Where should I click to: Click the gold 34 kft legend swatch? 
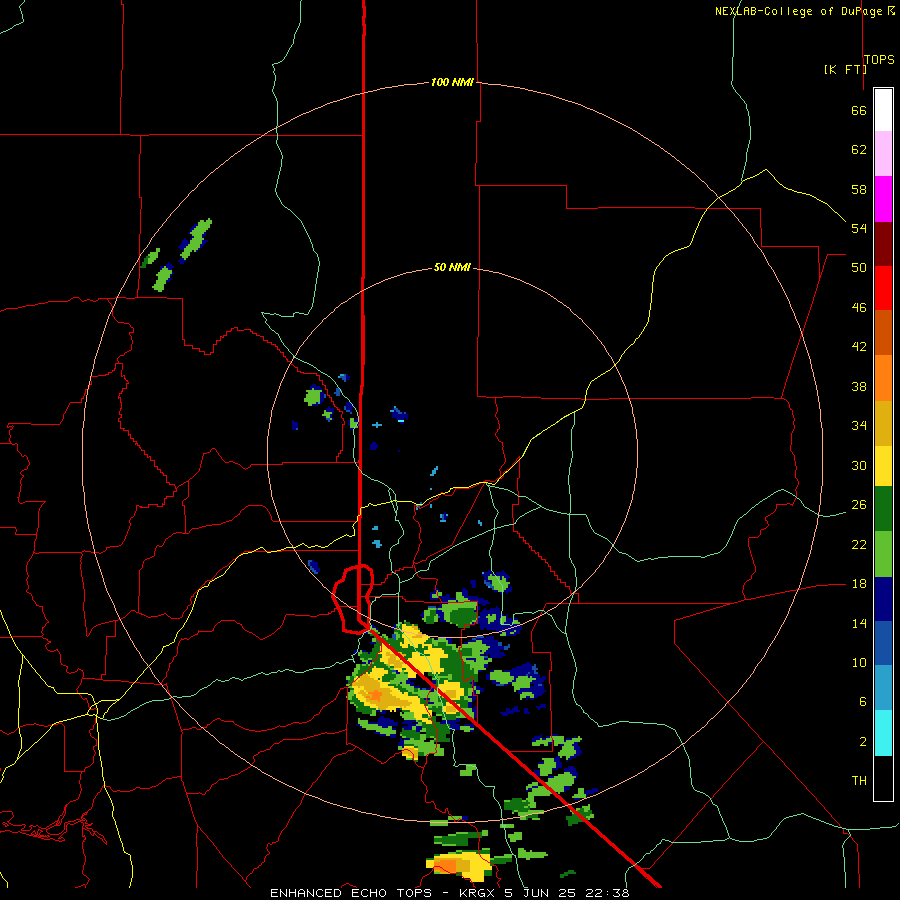pyautogui.click(x=883, y=422)
